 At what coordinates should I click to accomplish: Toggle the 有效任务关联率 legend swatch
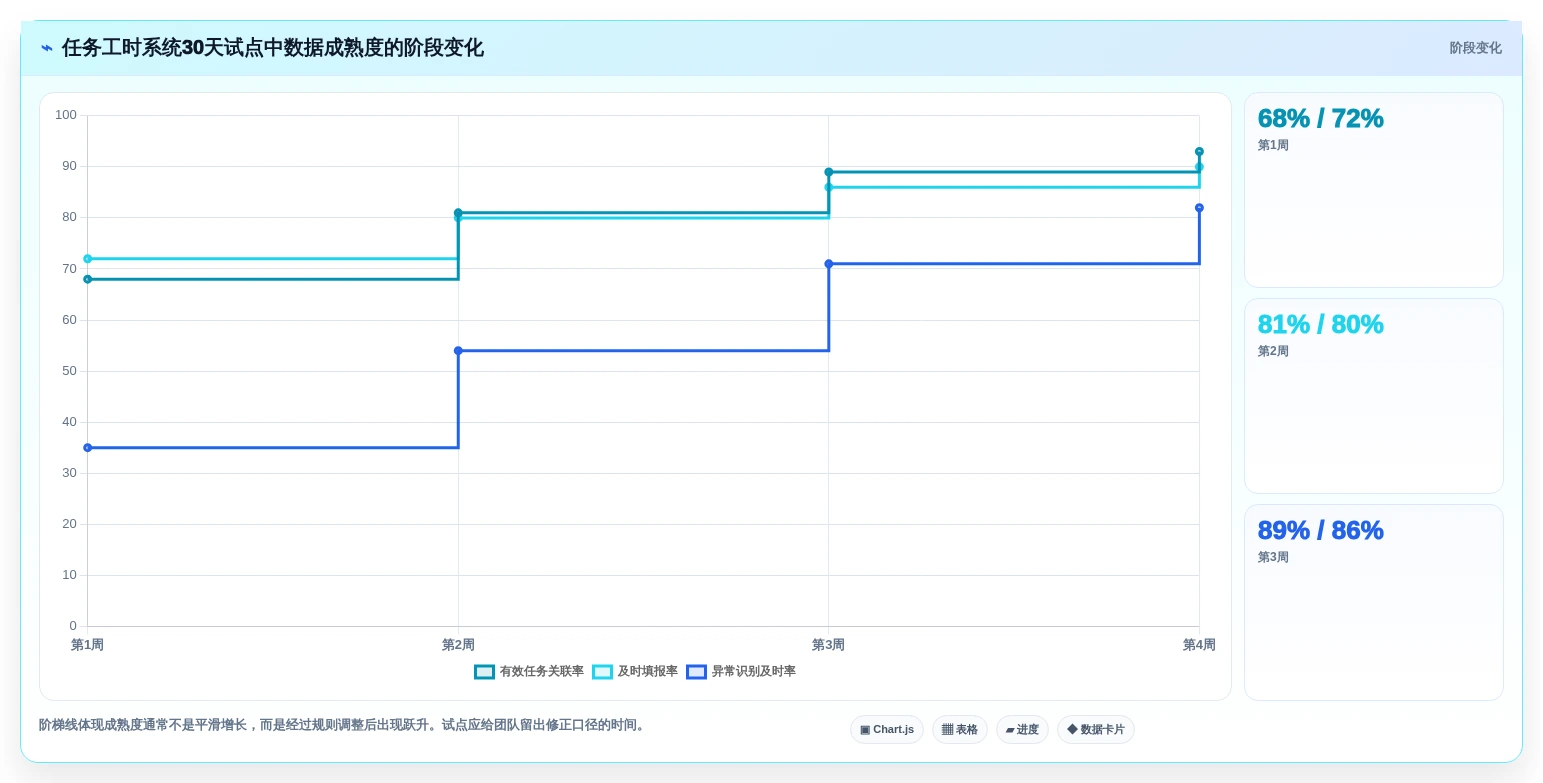point(484,672)
